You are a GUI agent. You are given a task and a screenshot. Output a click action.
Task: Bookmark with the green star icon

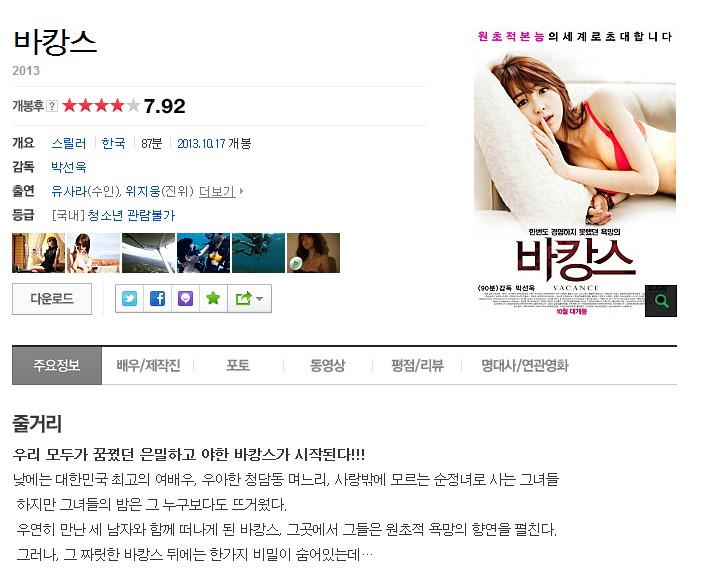[213, 299]
